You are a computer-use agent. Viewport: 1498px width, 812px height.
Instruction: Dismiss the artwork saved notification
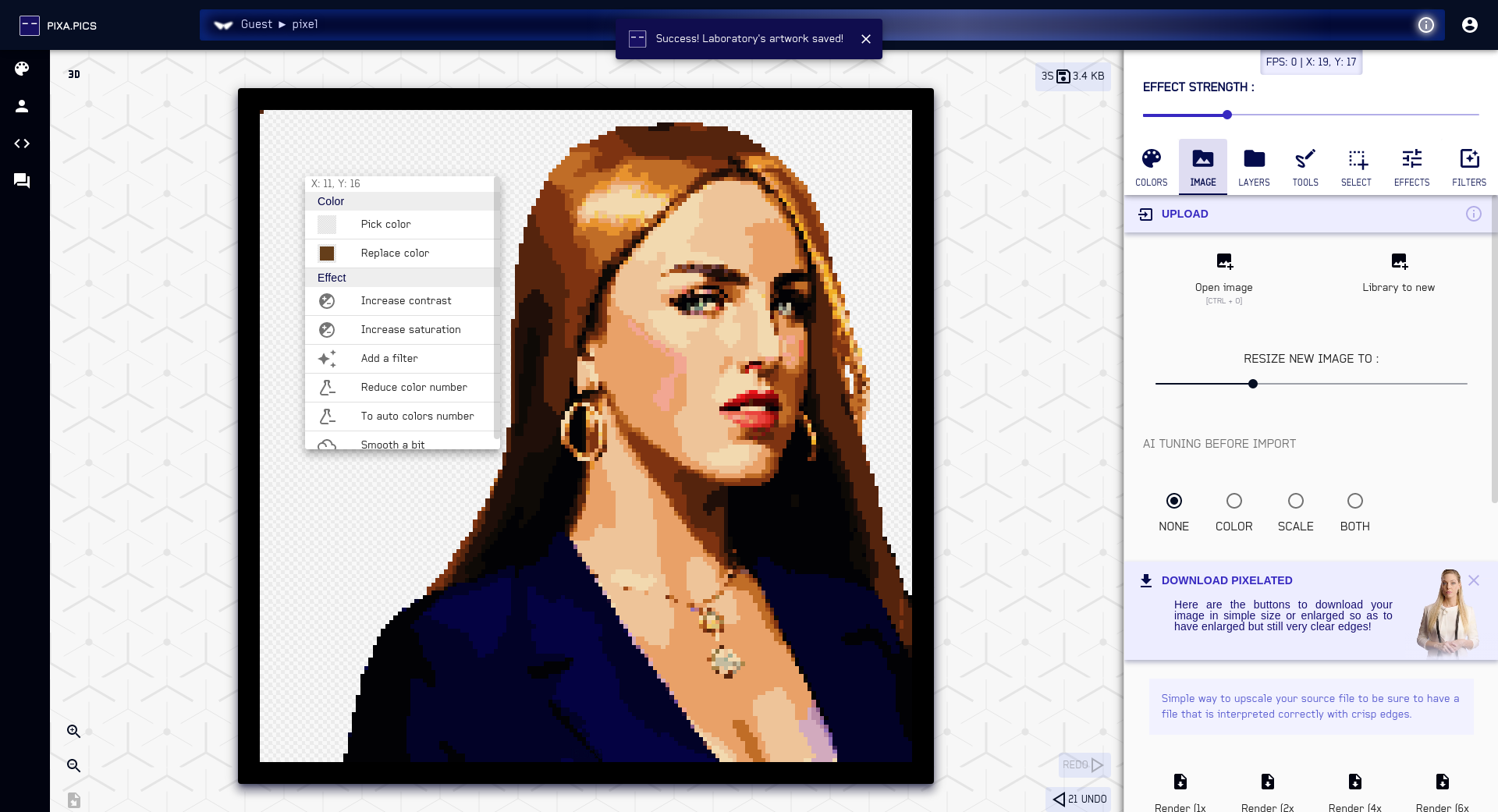point(866,39)
